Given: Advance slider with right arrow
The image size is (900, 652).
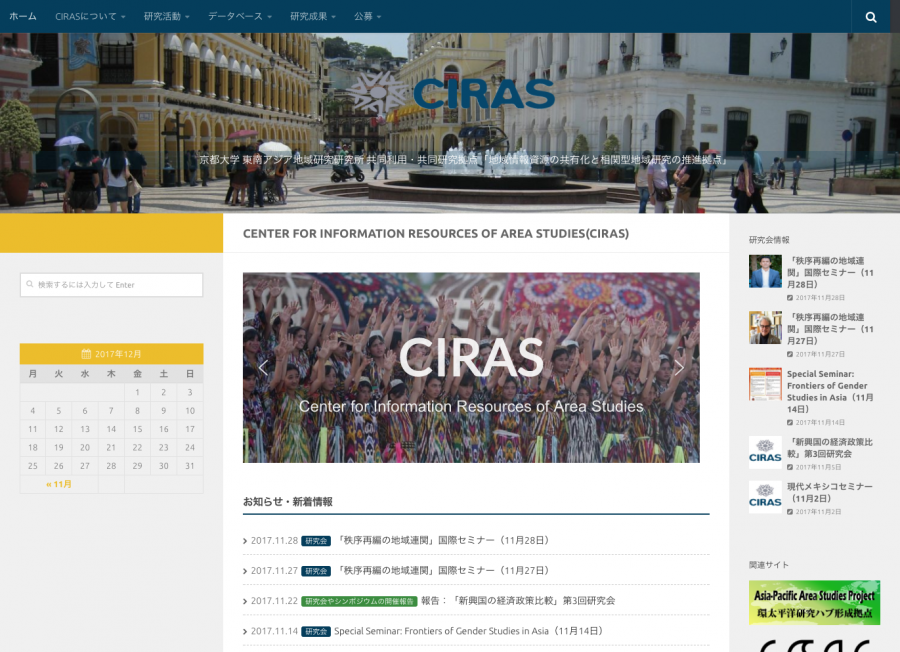Looking at the screenshot, I should 679,367.
